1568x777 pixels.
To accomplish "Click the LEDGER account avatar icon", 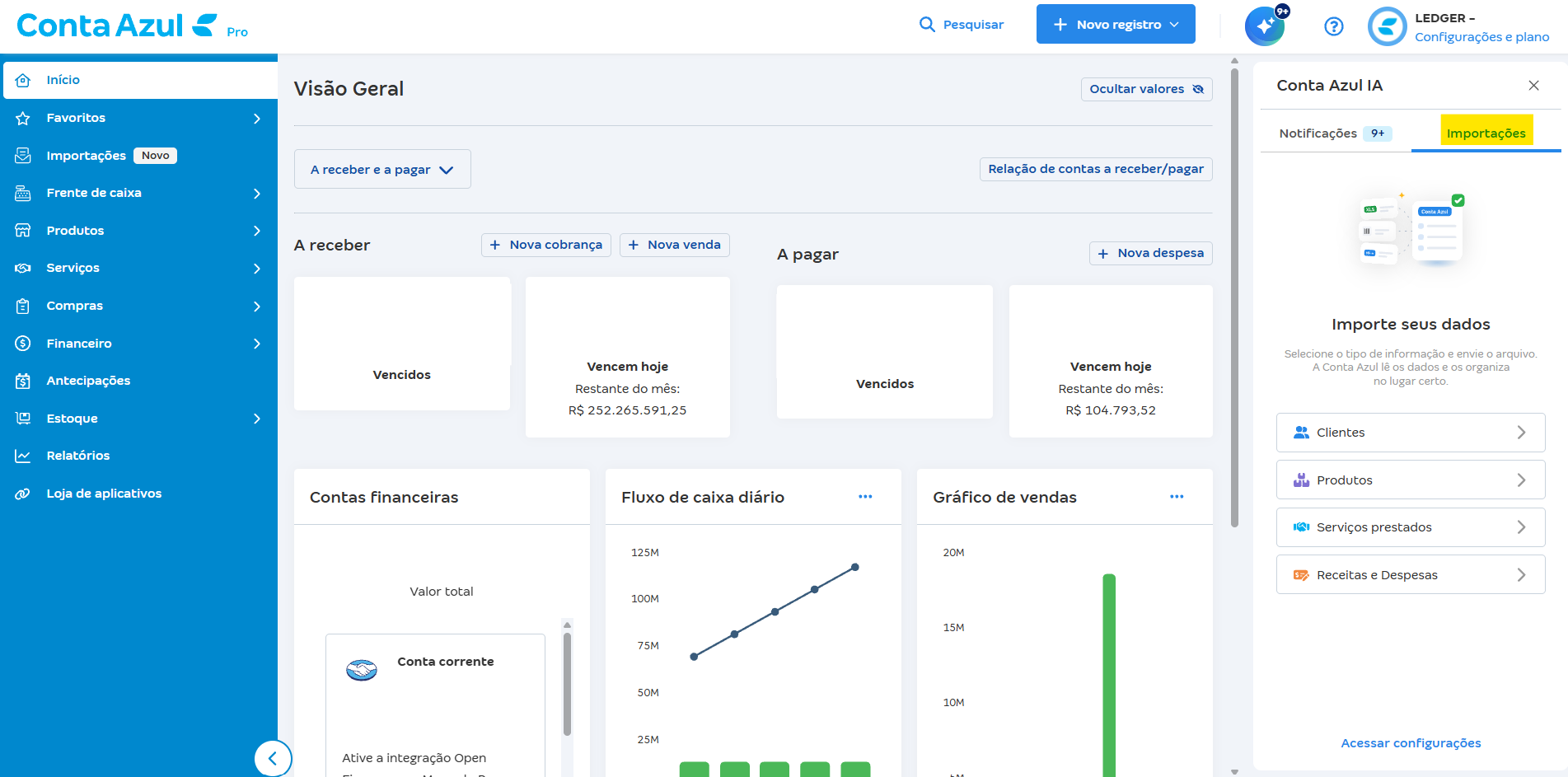I will pyautogui.click(x=1387, y=26).
